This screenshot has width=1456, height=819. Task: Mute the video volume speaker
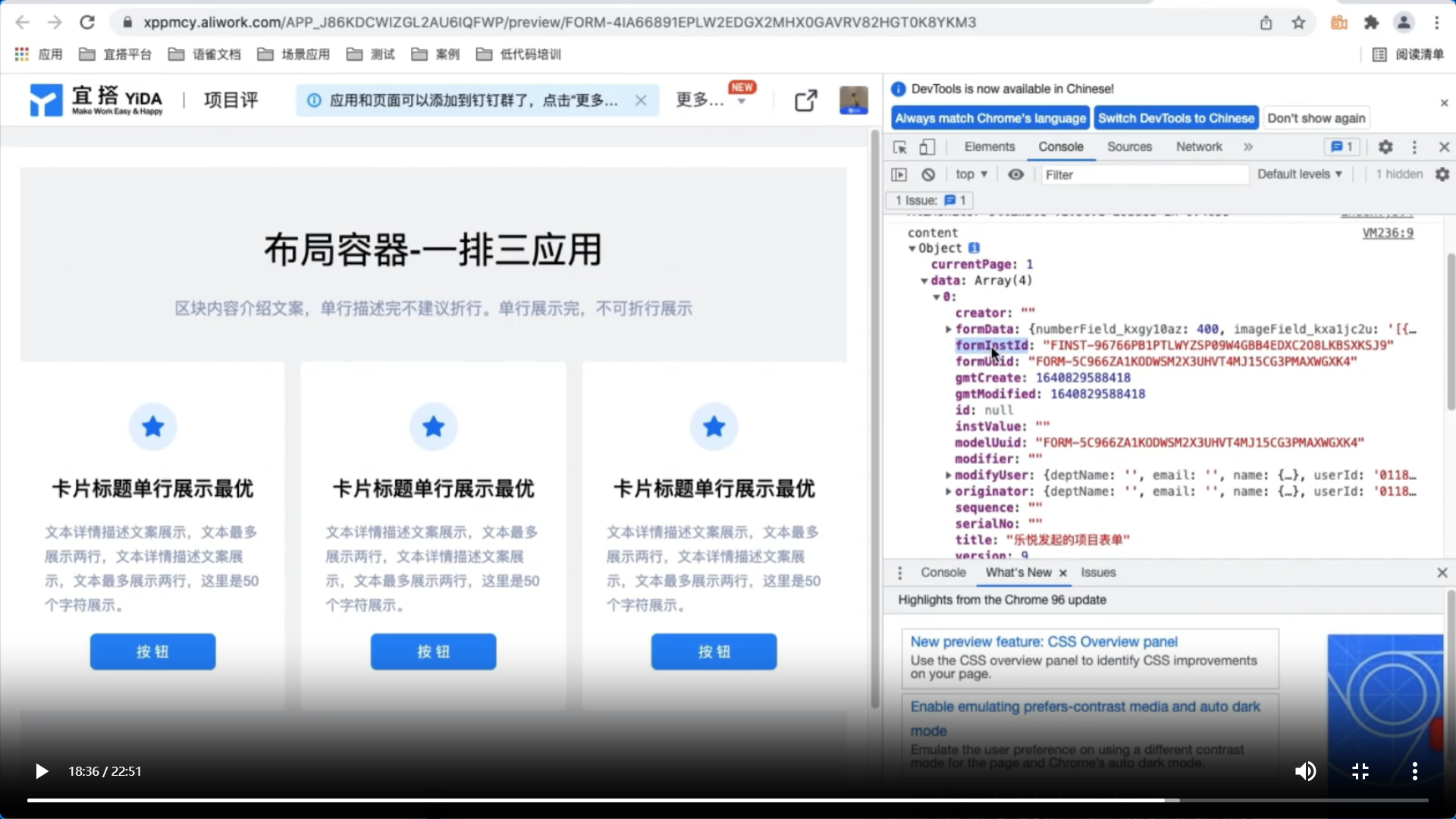pyautogui.click(x=1304, y=771)
